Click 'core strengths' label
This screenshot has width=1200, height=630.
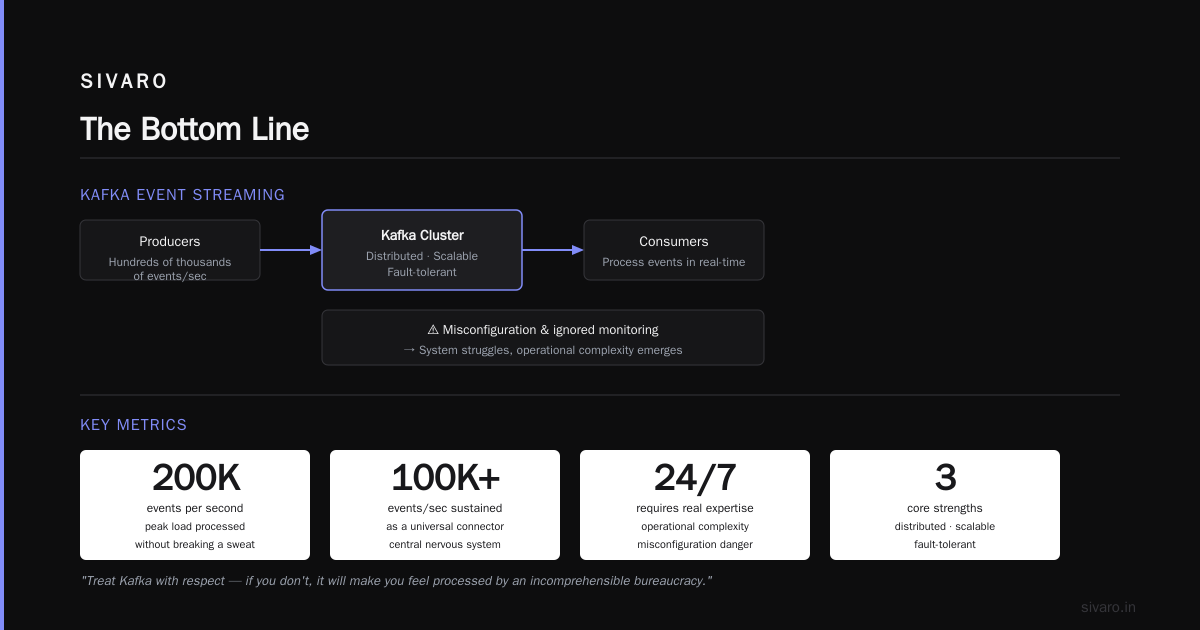(945, 508)
